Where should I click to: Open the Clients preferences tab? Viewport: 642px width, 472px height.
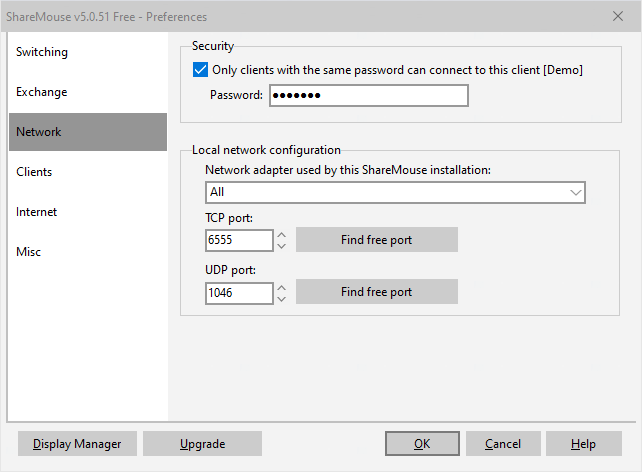click(88, 172)
